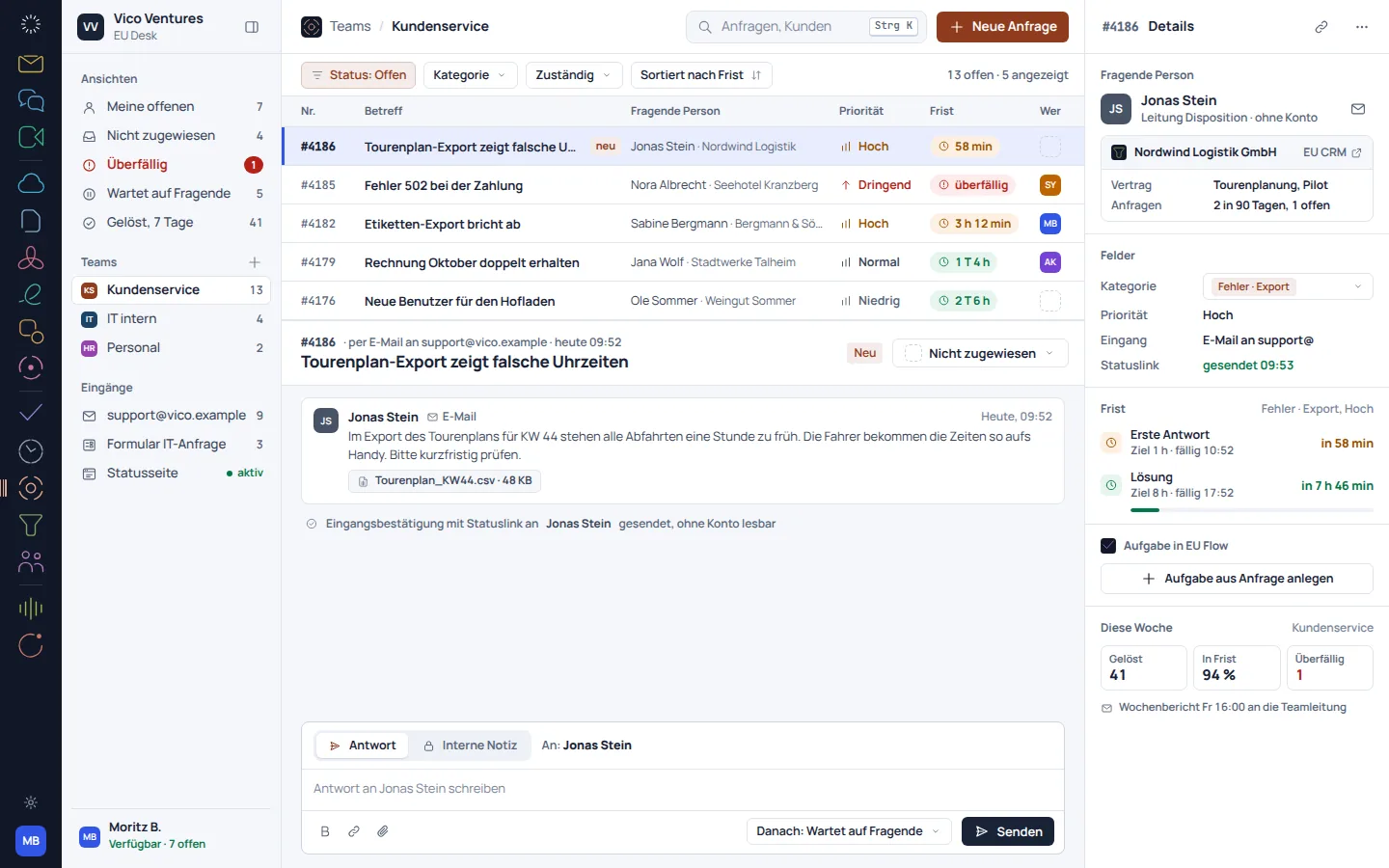Open the people app in the left rail
The width and height of the screenshot is (1389, 868).
[31, 561]
